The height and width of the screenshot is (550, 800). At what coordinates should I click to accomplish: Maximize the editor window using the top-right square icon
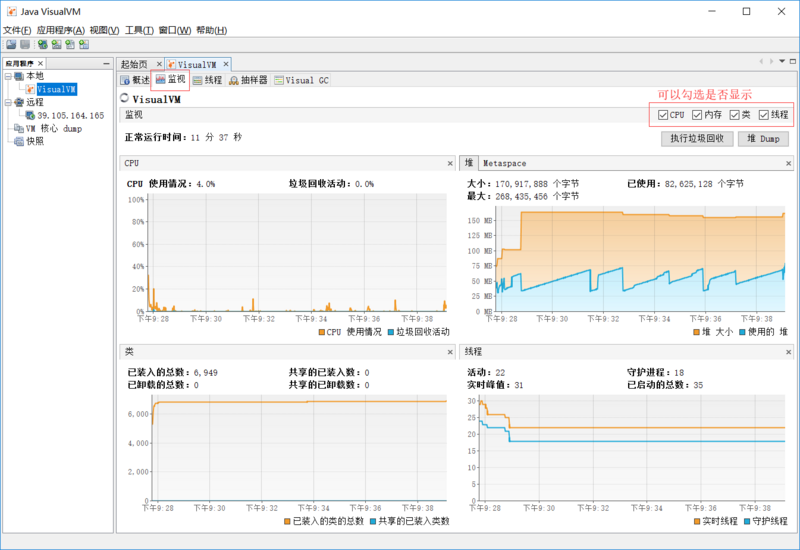pos(793,61)
